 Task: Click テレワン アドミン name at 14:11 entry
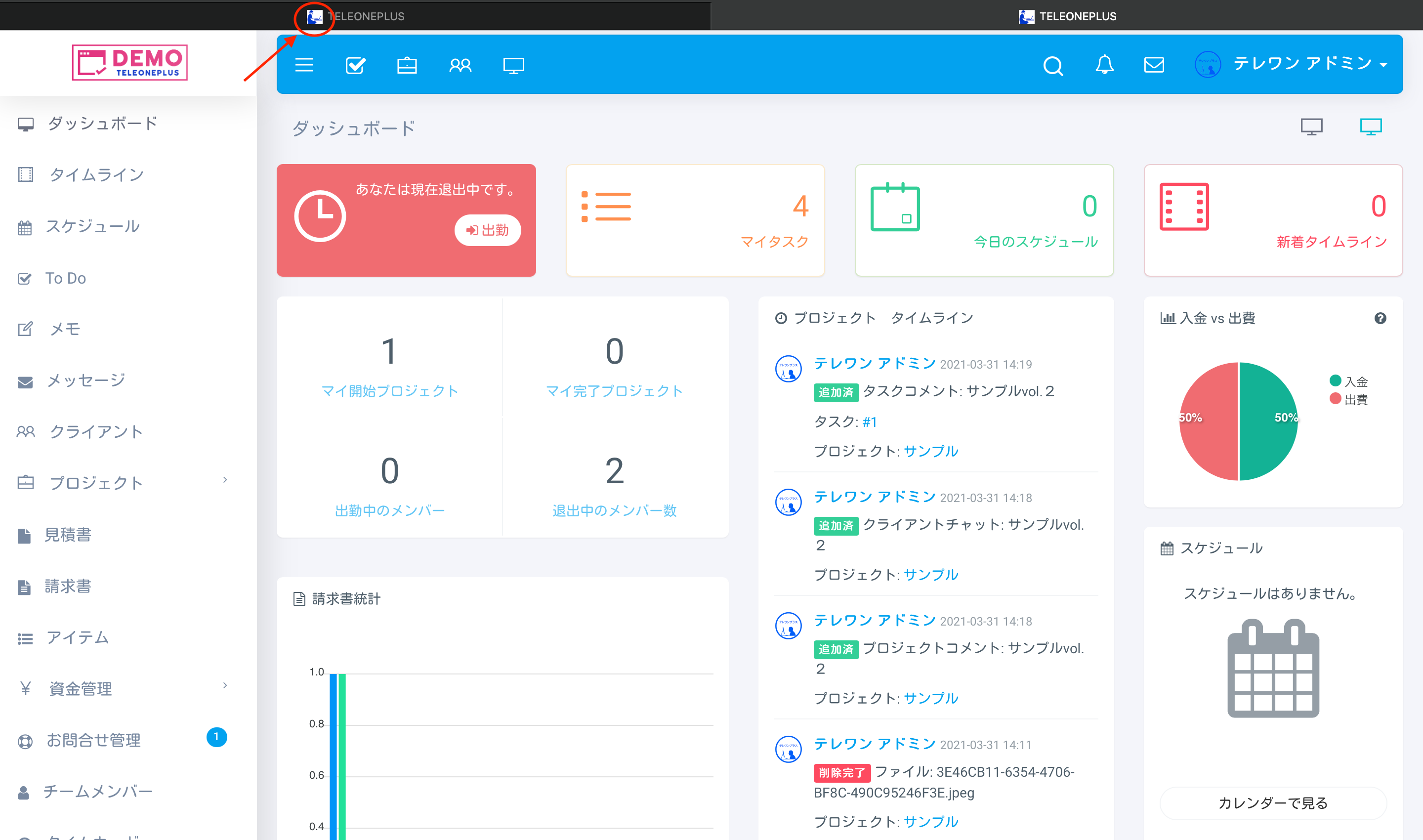[875, 744]
